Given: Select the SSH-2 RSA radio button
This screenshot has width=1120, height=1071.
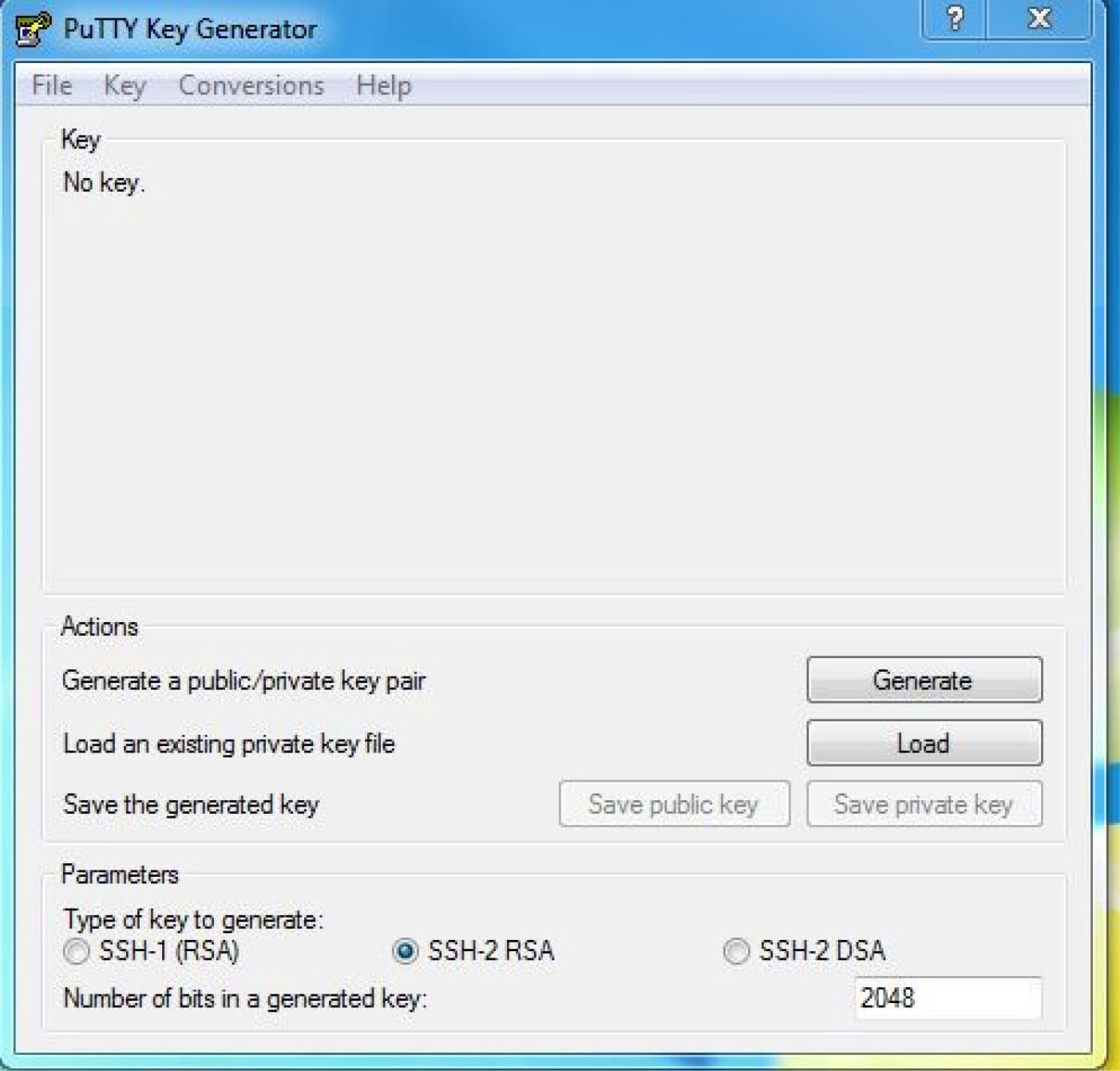Looking at the screenshot, I should coord(406,951).
